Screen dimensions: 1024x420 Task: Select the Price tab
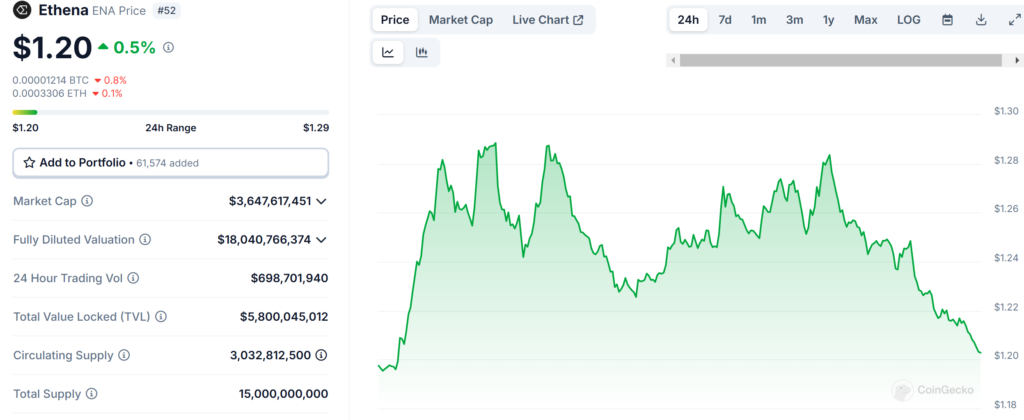[x=395, y=20]
